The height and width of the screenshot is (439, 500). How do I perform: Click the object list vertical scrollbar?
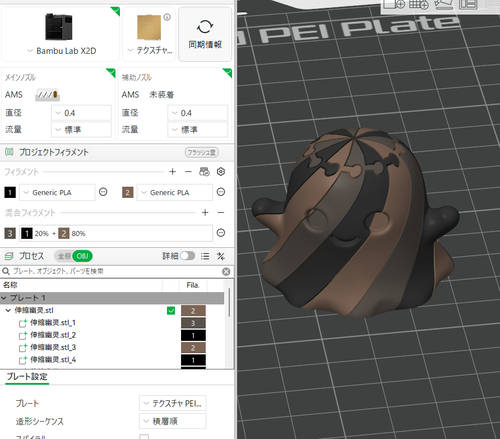(229, 303)
